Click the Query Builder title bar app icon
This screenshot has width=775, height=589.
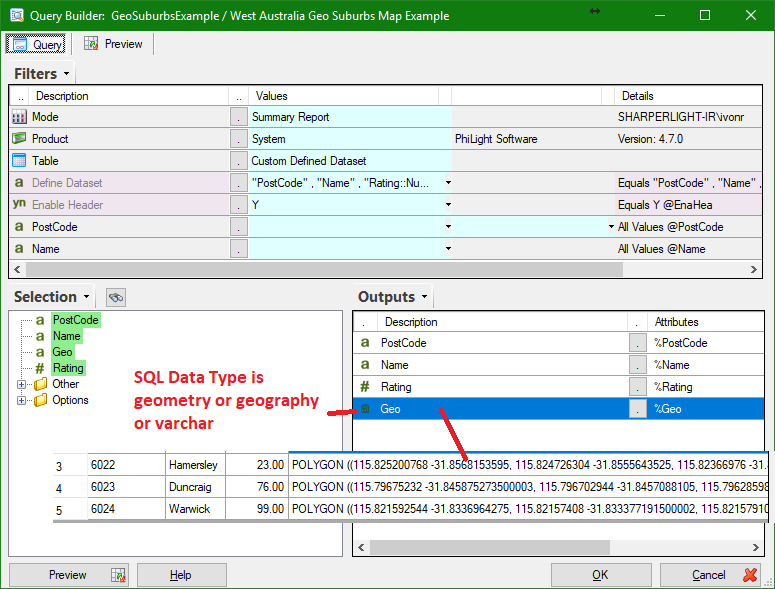(x=17, y=15)
